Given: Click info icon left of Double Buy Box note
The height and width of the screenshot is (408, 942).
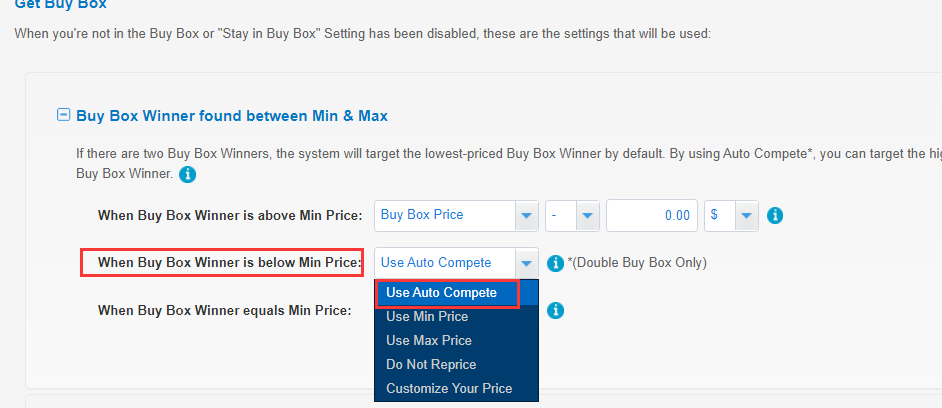Looking at the screenshot, I should pos(556,263).
